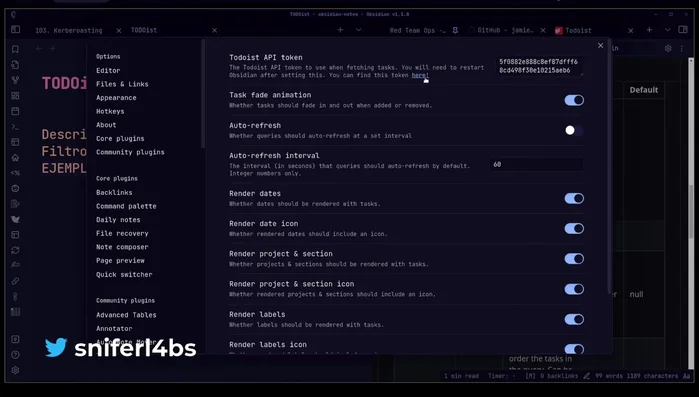
Task: Click the chain link ribbon icon
Action: [15, 281]
